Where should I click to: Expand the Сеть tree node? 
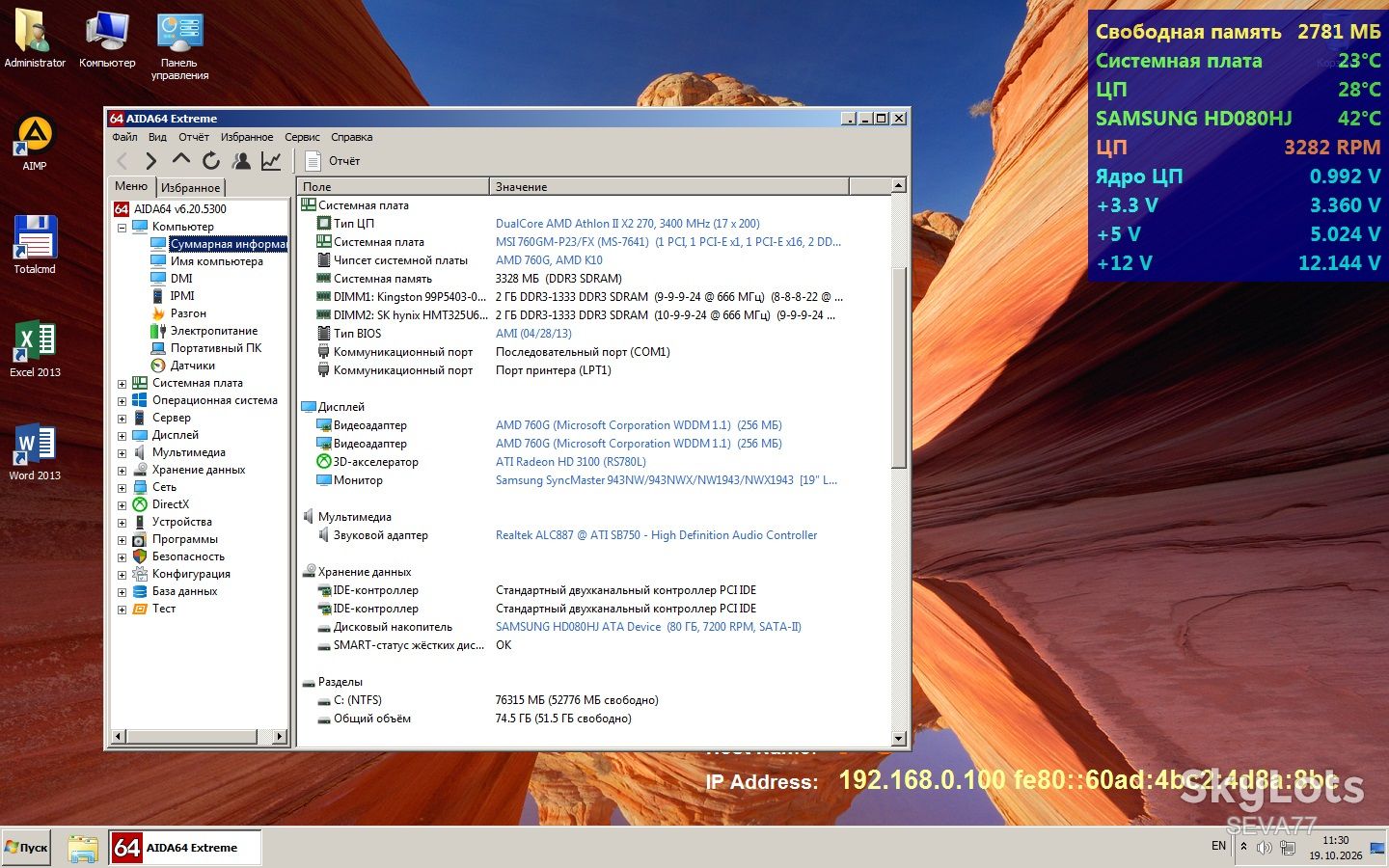pos(122,488)
